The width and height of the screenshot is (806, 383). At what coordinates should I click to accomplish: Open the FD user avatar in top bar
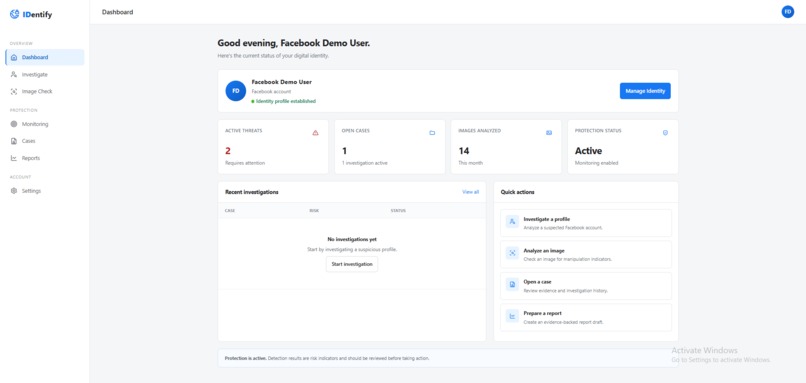[787, 12]
